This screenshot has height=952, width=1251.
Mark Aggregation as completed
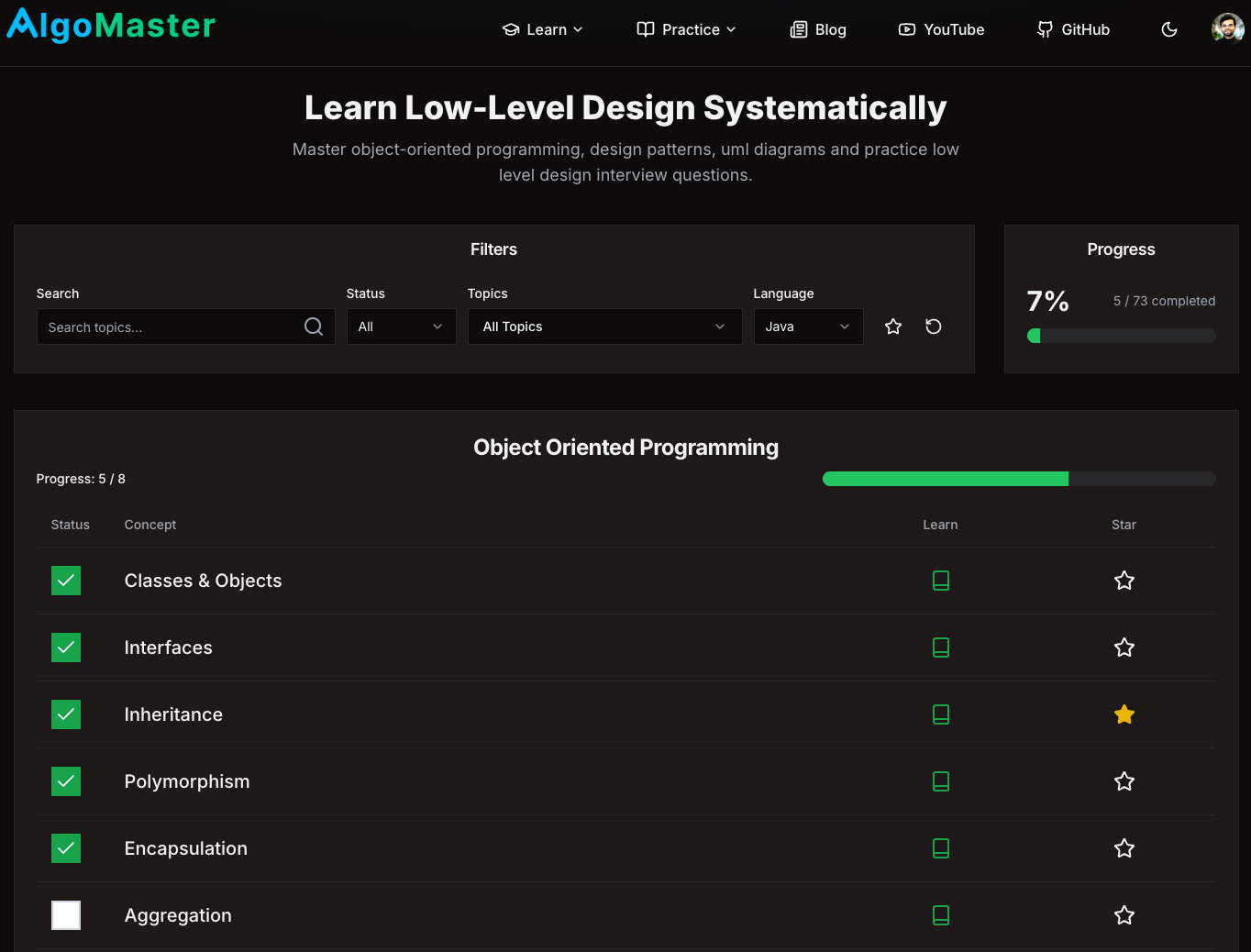(65, 915)
